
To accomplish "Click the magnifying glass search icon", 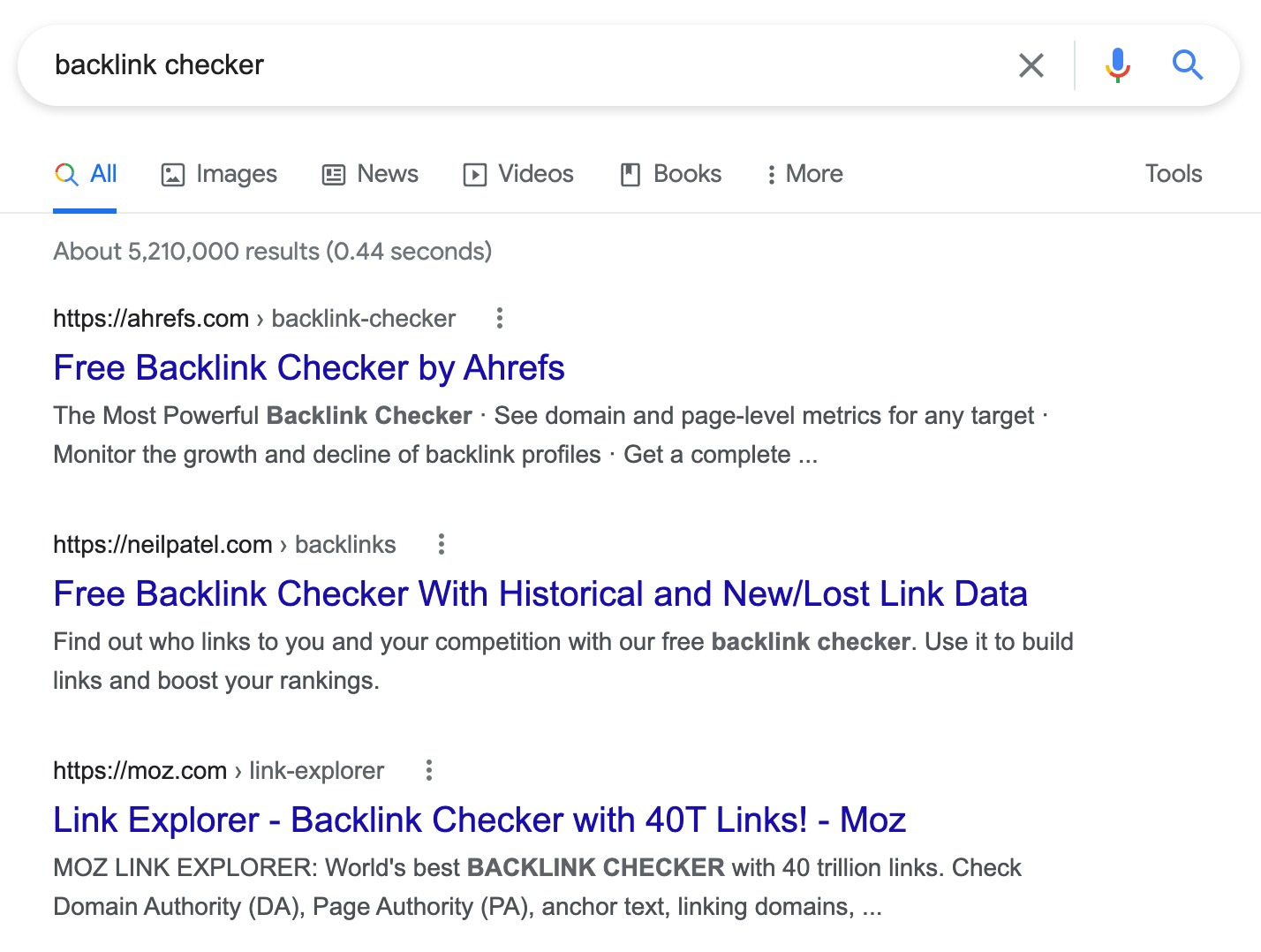I will pos(1187,64).
